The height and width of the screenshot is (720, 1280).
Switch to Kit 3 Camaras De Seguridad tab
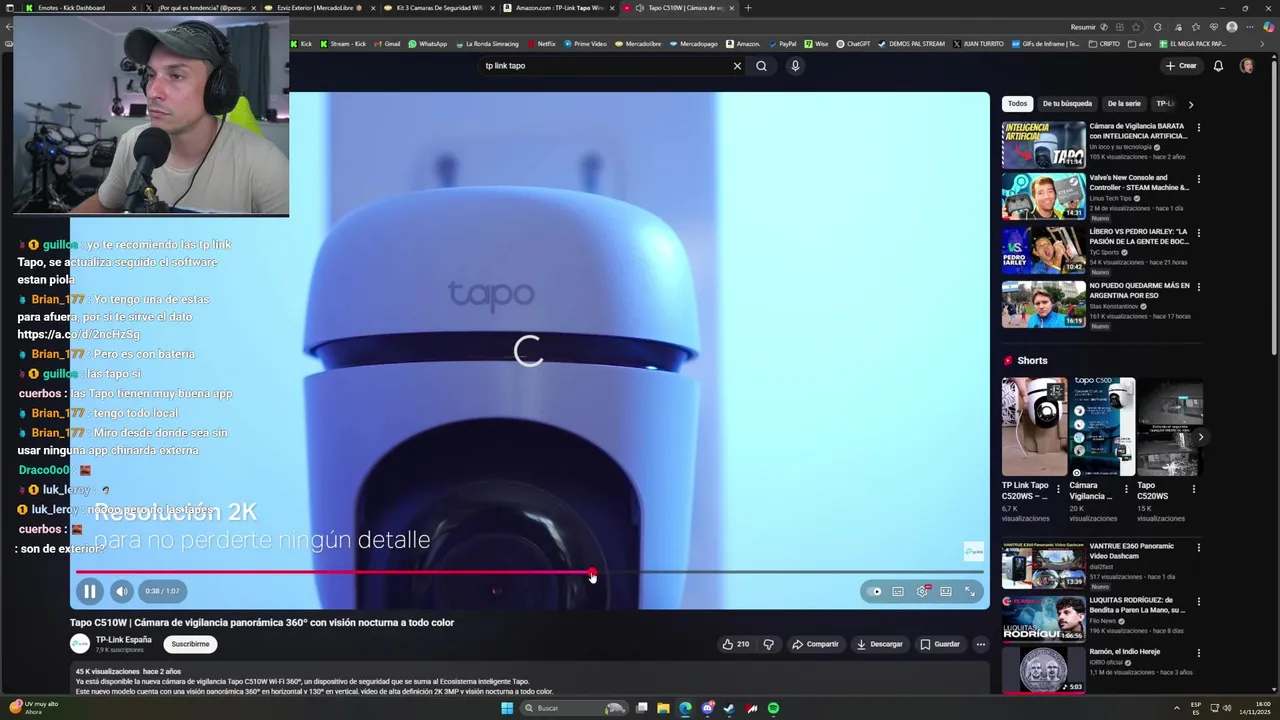(x=438, y=8)
